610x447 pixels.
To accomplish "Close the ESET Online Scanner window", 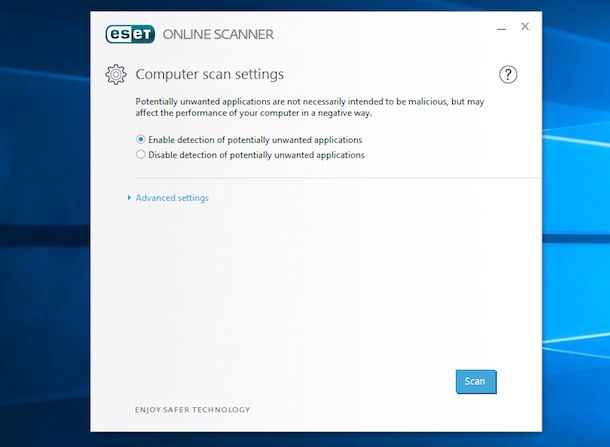I will click(x=525, y=26).
